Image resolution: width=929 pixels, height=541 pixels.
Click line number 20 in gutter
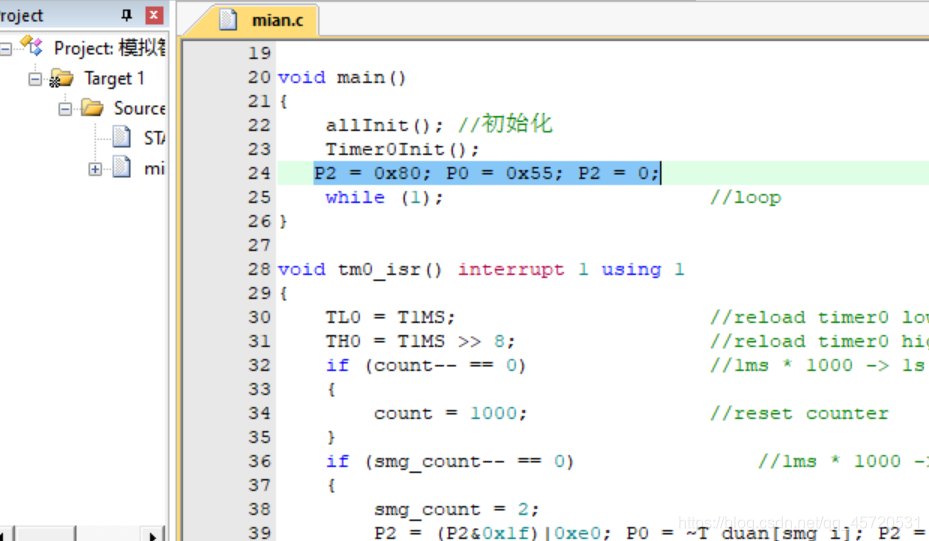(x=259, y=77)
